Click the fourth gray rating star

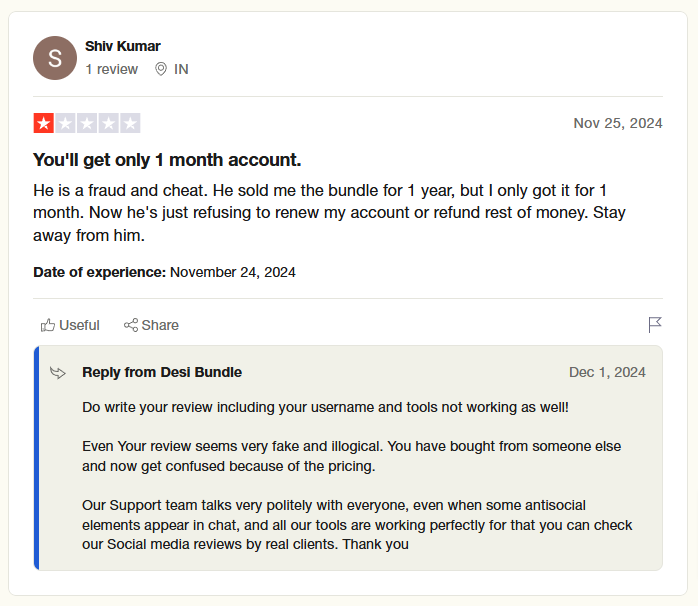click(108, 123)
